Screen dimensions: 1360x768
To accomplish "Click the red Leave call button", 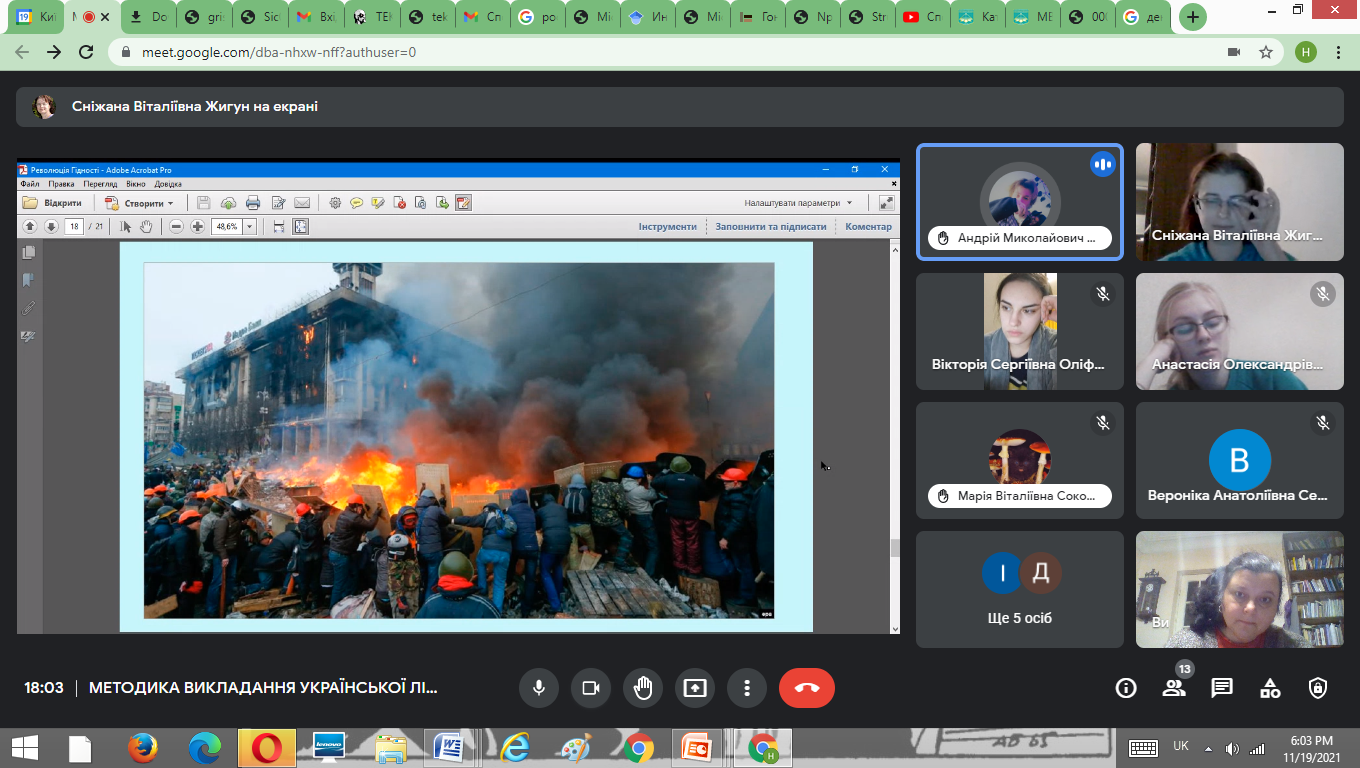I will click(x=806, y=688).
